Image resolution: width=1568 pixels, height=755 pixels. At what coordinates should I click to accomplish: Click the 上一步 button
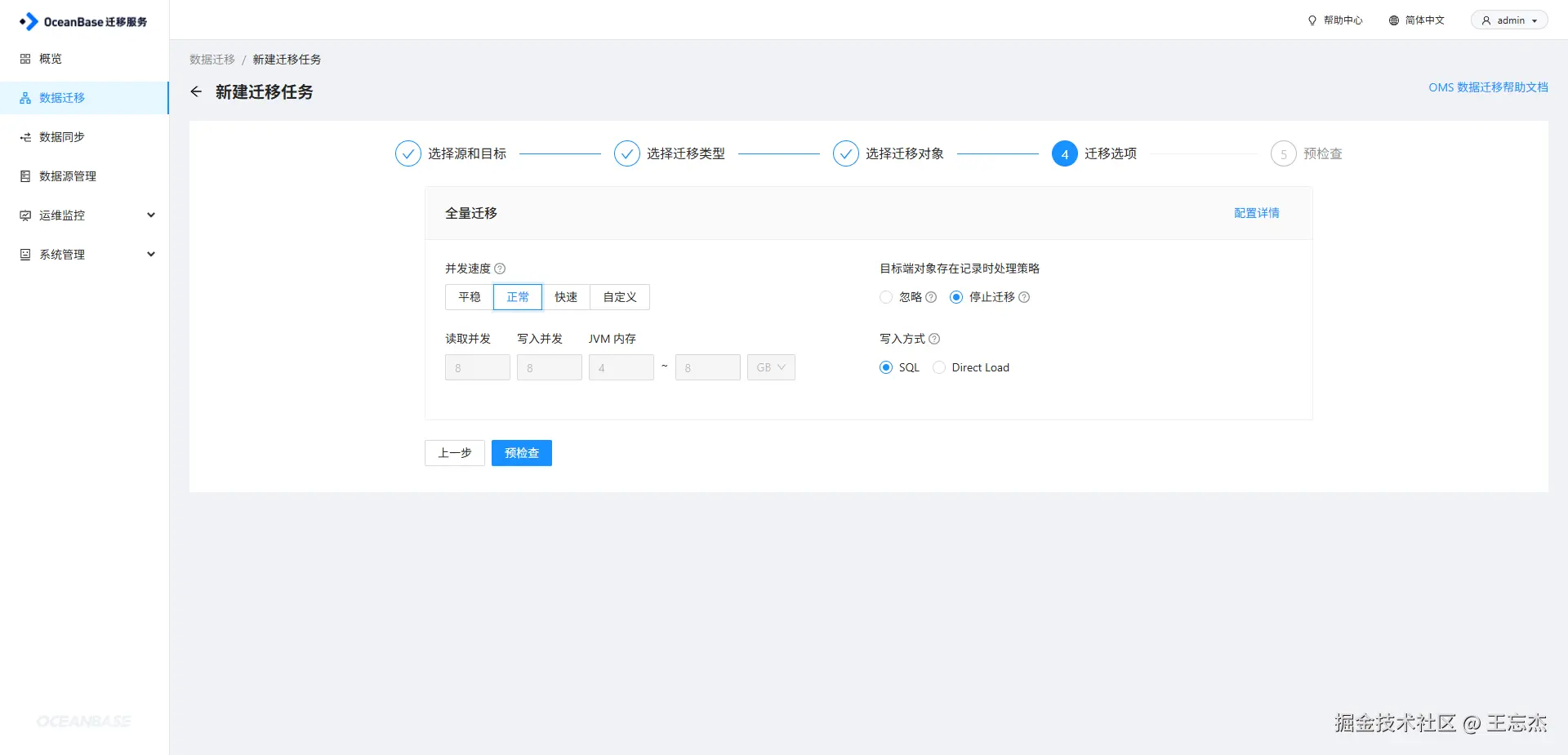[455, 453]
